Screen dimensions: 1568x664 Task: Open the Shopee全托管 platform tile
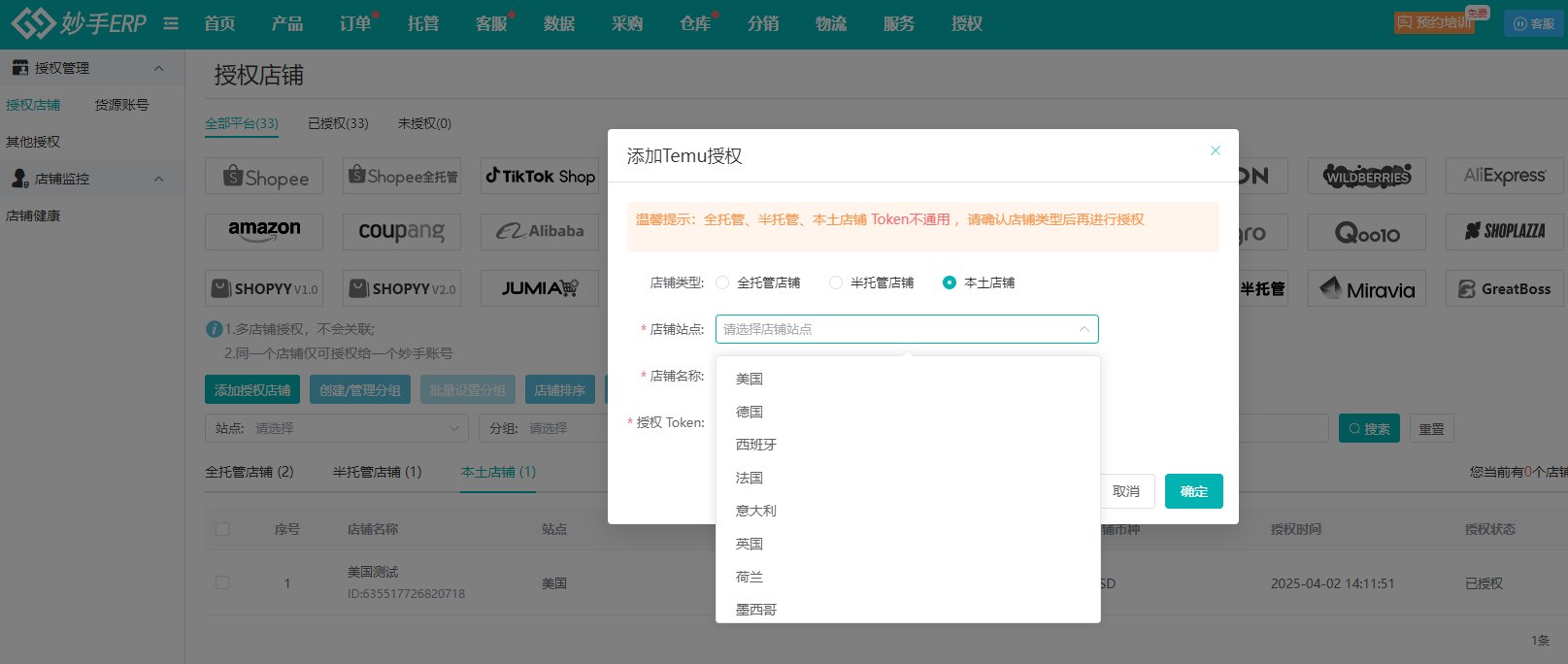402,176
